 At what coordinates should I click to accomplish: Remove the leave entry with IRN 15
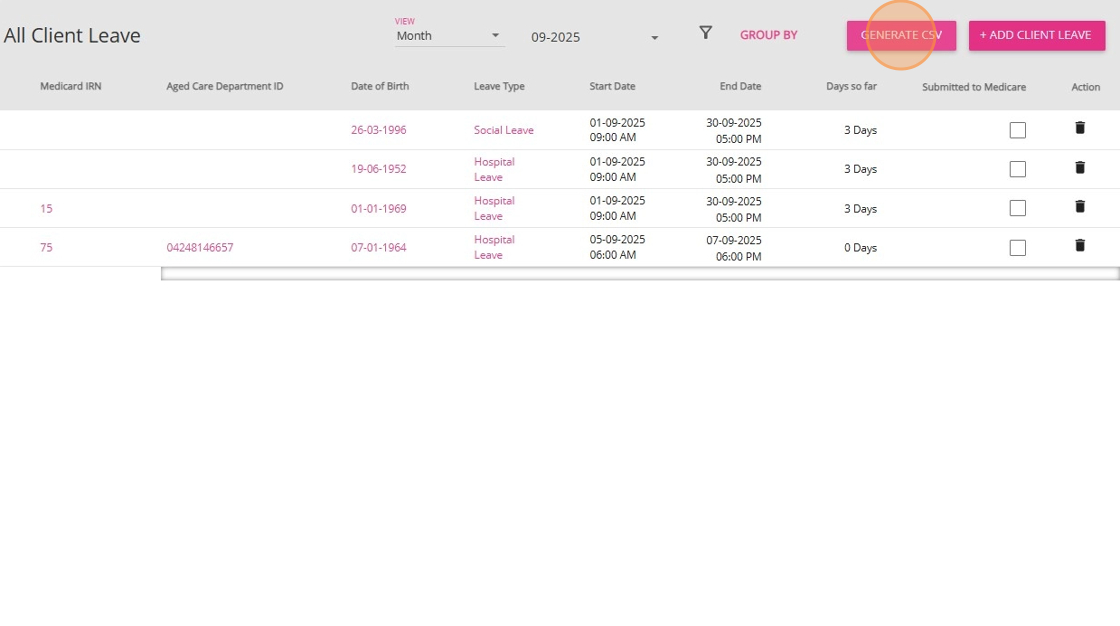(x=1080, y=207)
